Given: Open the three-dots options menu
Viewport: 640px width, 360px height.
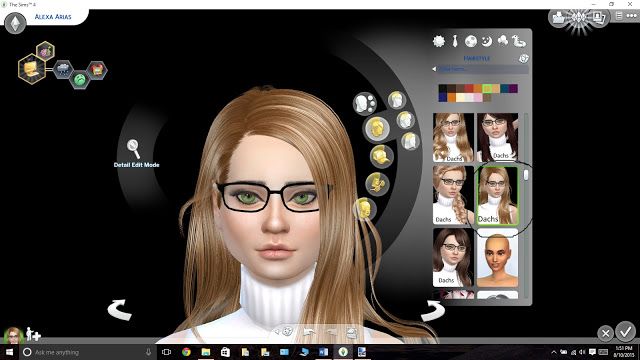Looking at the screenshot, I should tap(631, 16).
